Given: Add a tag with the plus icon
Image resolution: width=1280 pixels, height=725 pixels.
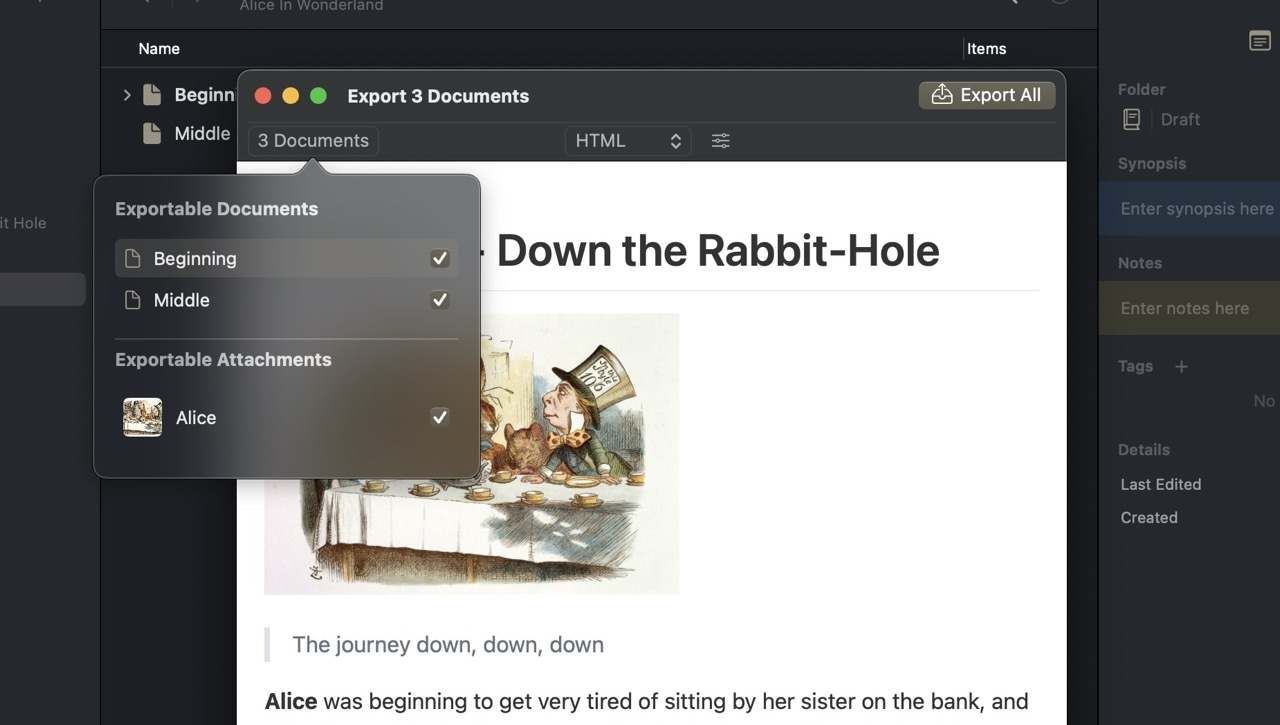Looking at the screenshot, I should (x=1181, y=367).
